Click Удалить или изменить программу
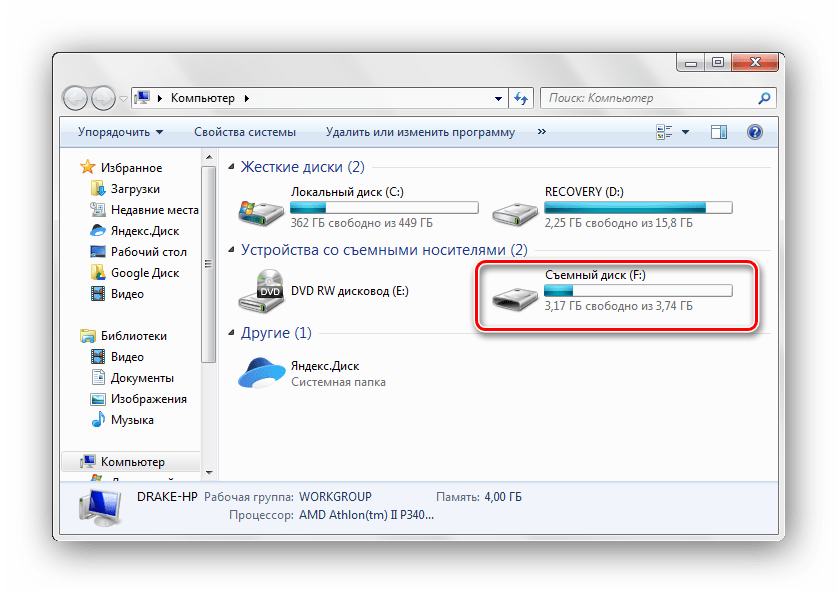The height and width of the screenshot is (594, 838). click(x=421, y=132)
